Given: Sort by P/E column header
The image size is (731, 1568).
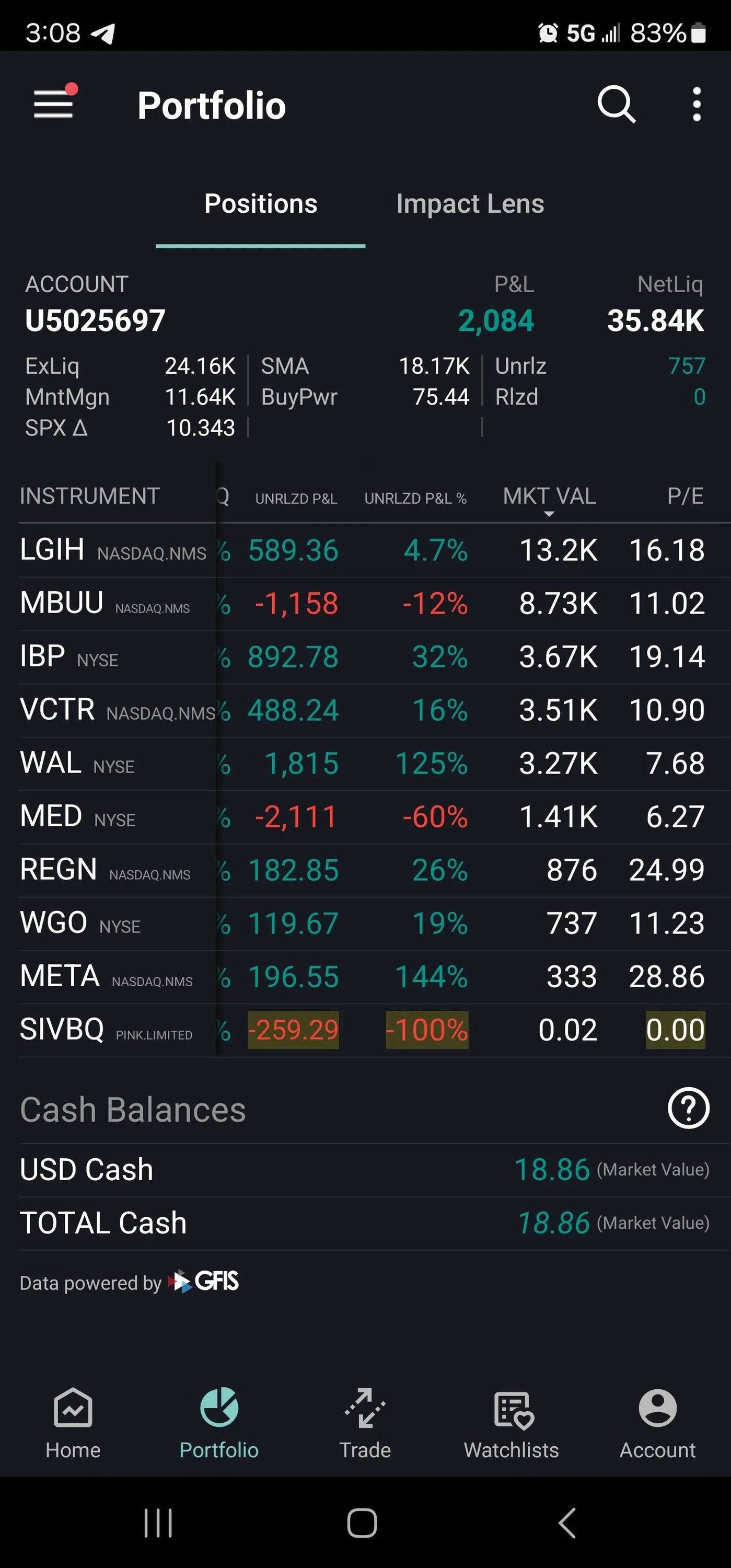Looking at the screenshot, I should tap(686, 496).
